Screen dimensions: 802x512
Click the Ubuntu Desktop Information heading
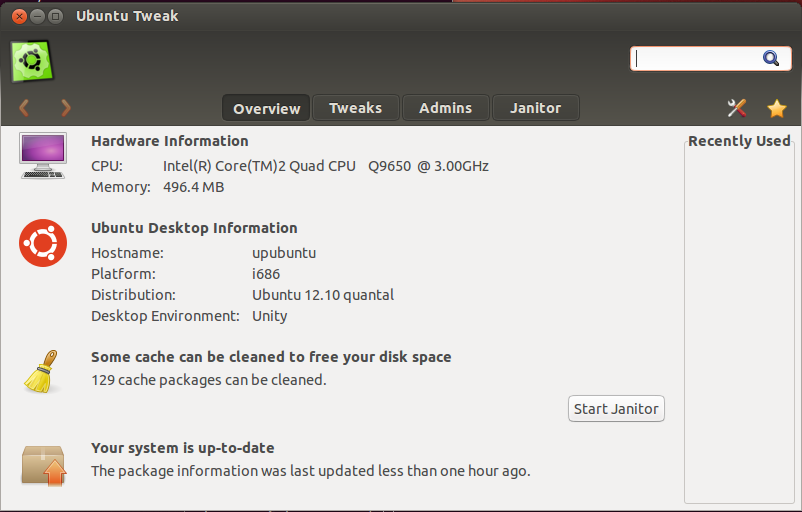pos(194,228)
